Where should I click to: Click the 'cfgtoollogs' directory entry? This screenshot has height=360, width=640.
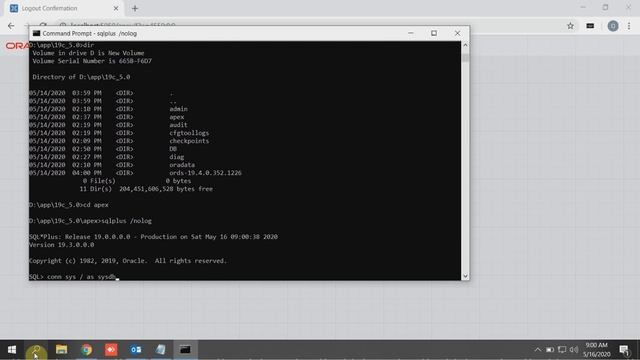(189, 133)
